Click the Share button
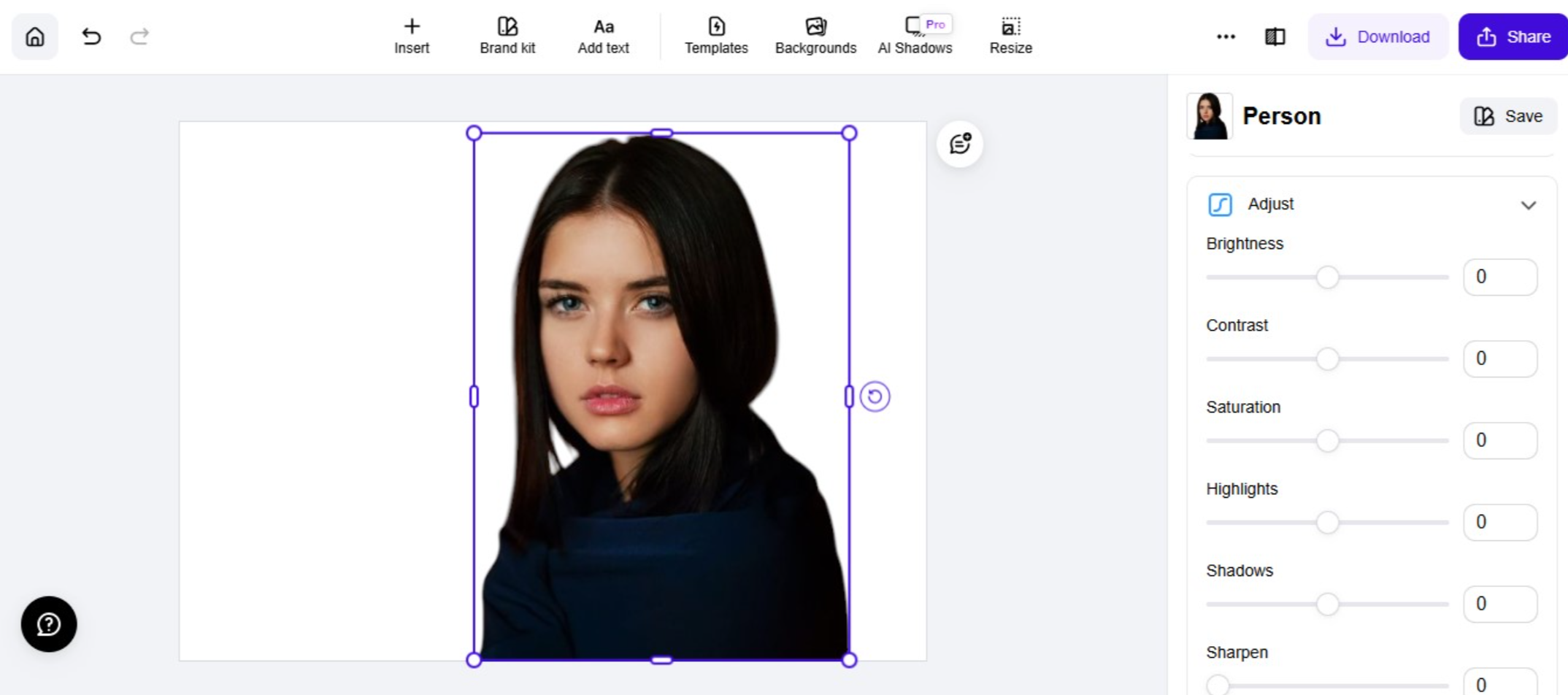This screenshot has width=1568, height=695. [x=1512, y=37]
